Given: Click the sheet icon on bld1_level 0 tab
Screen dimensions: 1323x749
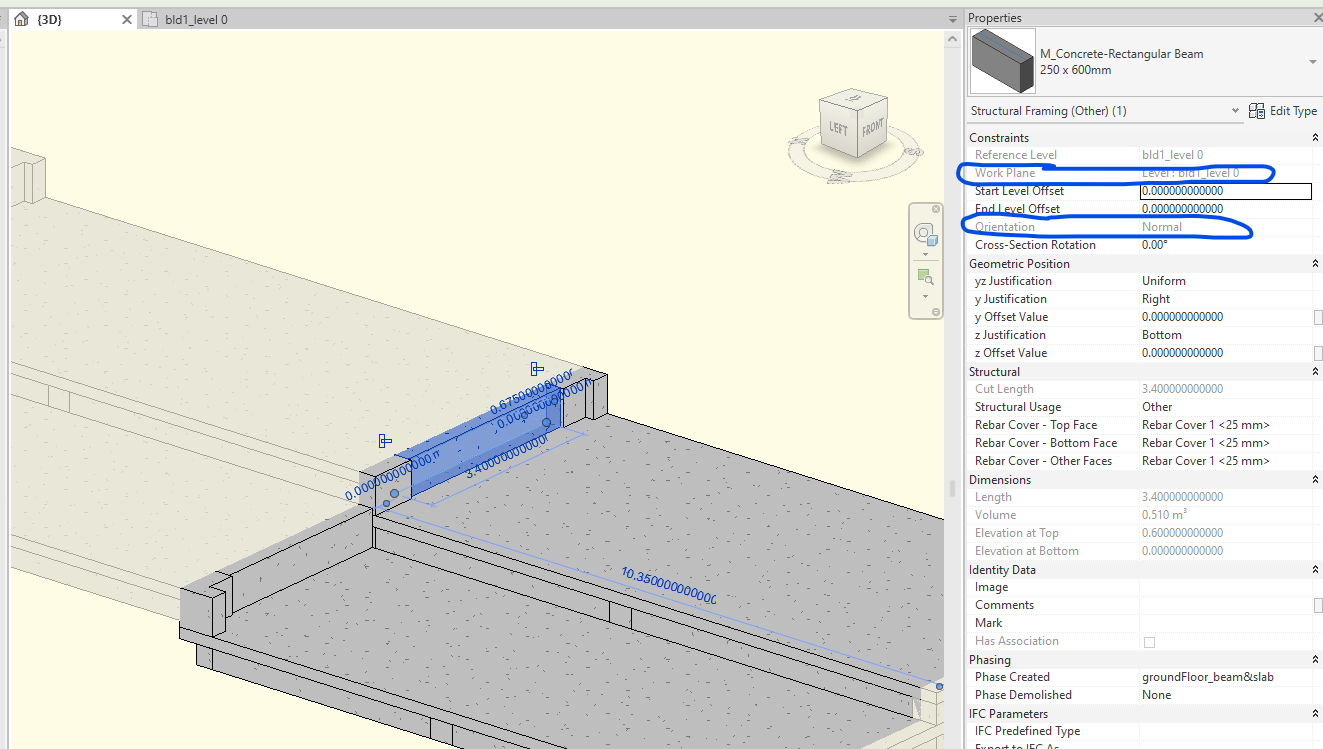Looking at the screenshot, I should (x=150, y=19).
